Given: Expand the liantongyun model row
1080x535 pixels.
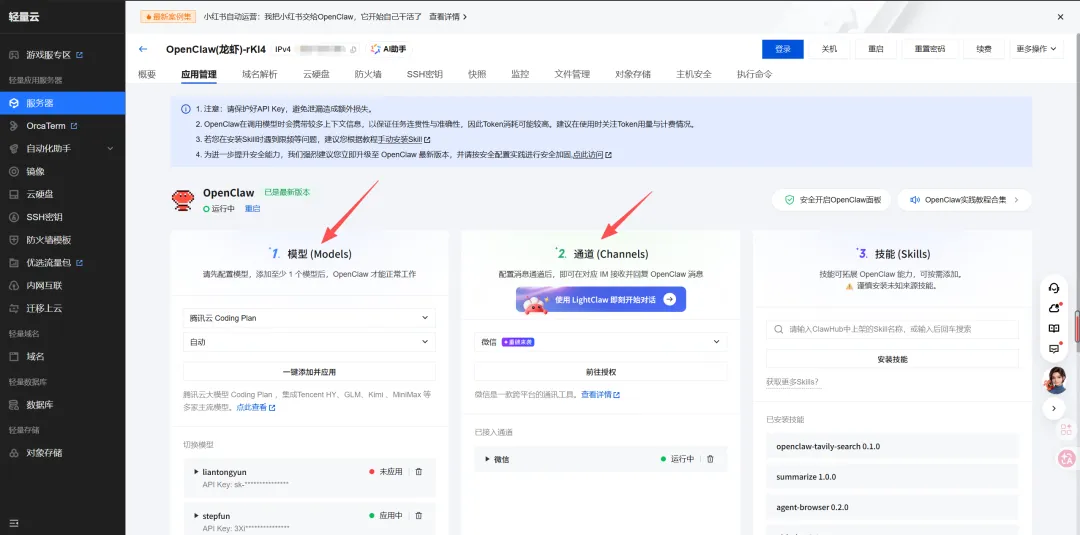Looking at the screenshot, I should pyautogui.click(x=196, y=472).
